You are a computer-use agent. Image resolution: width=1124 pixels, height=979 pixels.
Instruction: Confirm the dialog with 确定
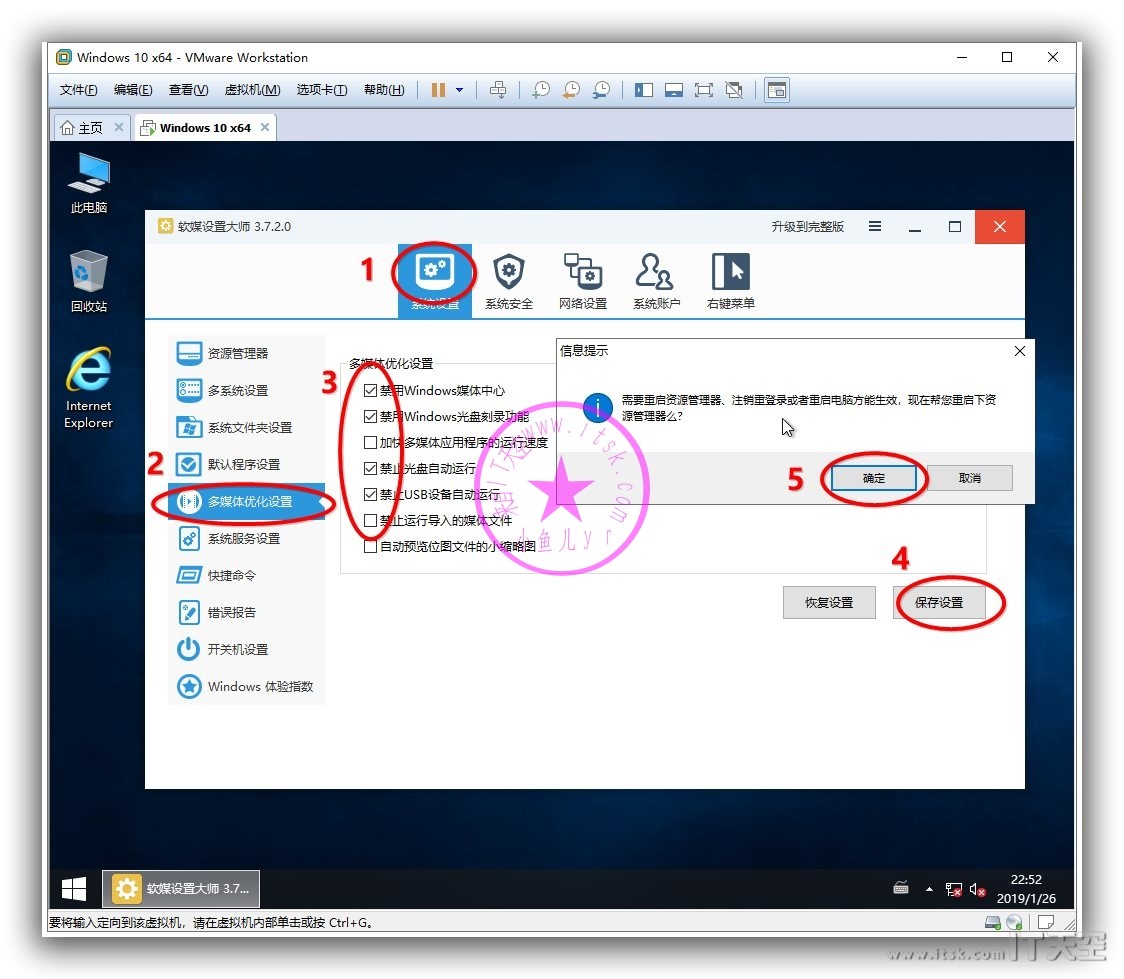tap(874, 478)
